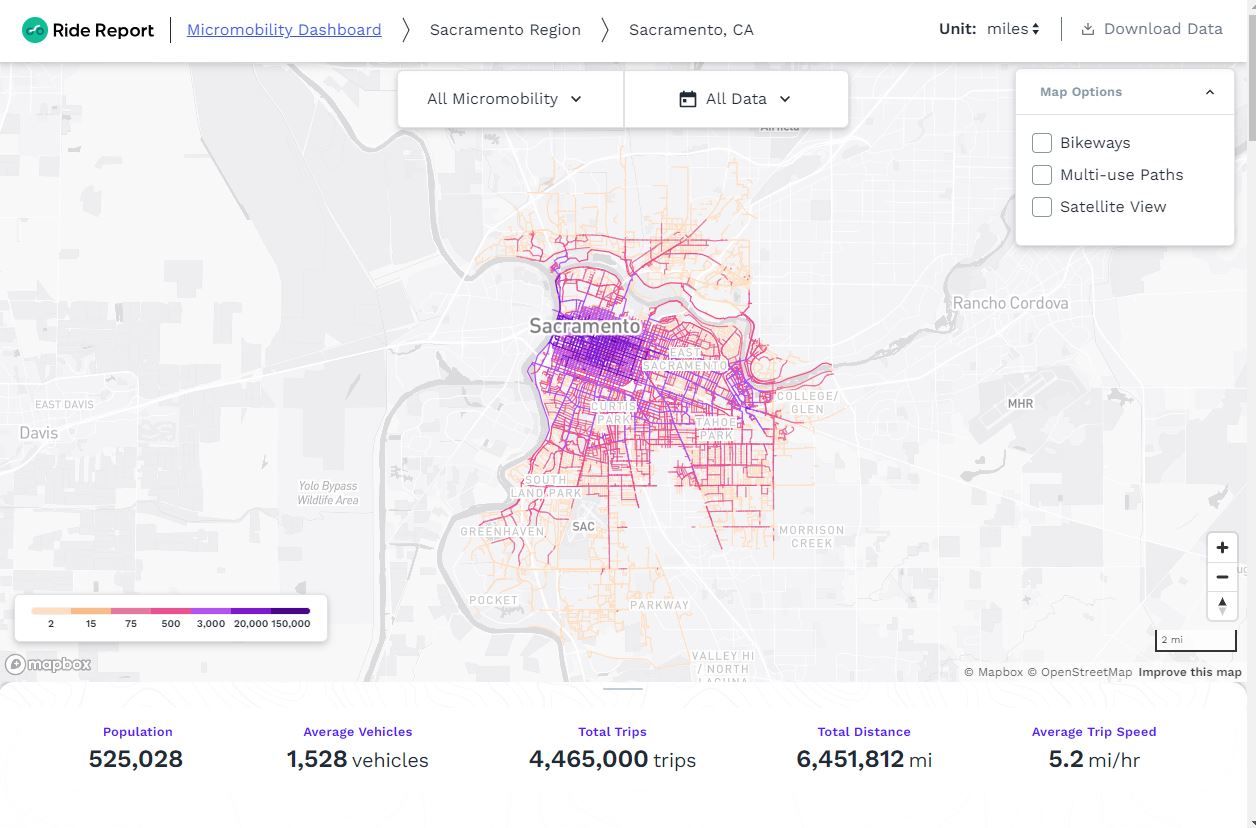This screenshot has height=828, width=1256.
Task: Open the All Data date dropdown
Action: pos(735,99)
